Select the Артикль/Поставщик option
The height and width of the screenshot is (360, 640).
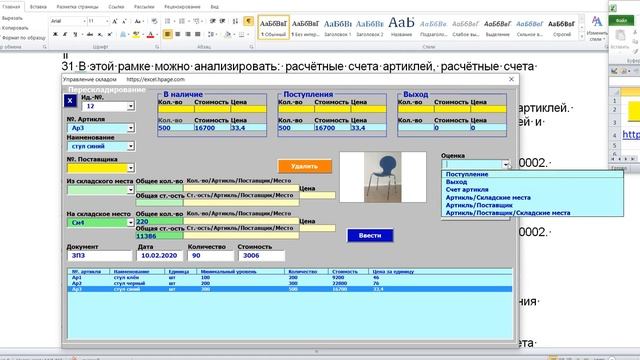coord(533,205)
